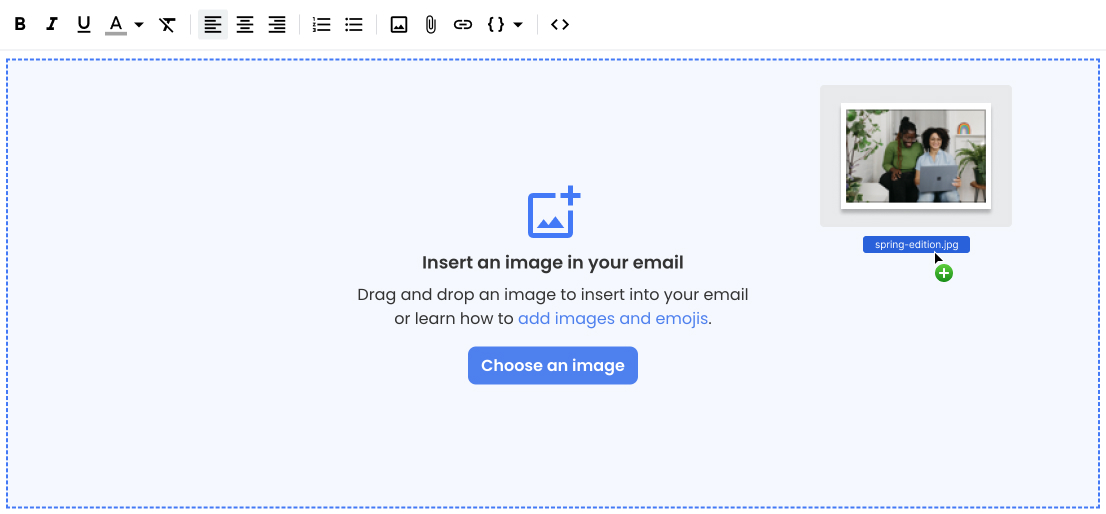Attach a file with paperclip icon

[x=430, y=25]
